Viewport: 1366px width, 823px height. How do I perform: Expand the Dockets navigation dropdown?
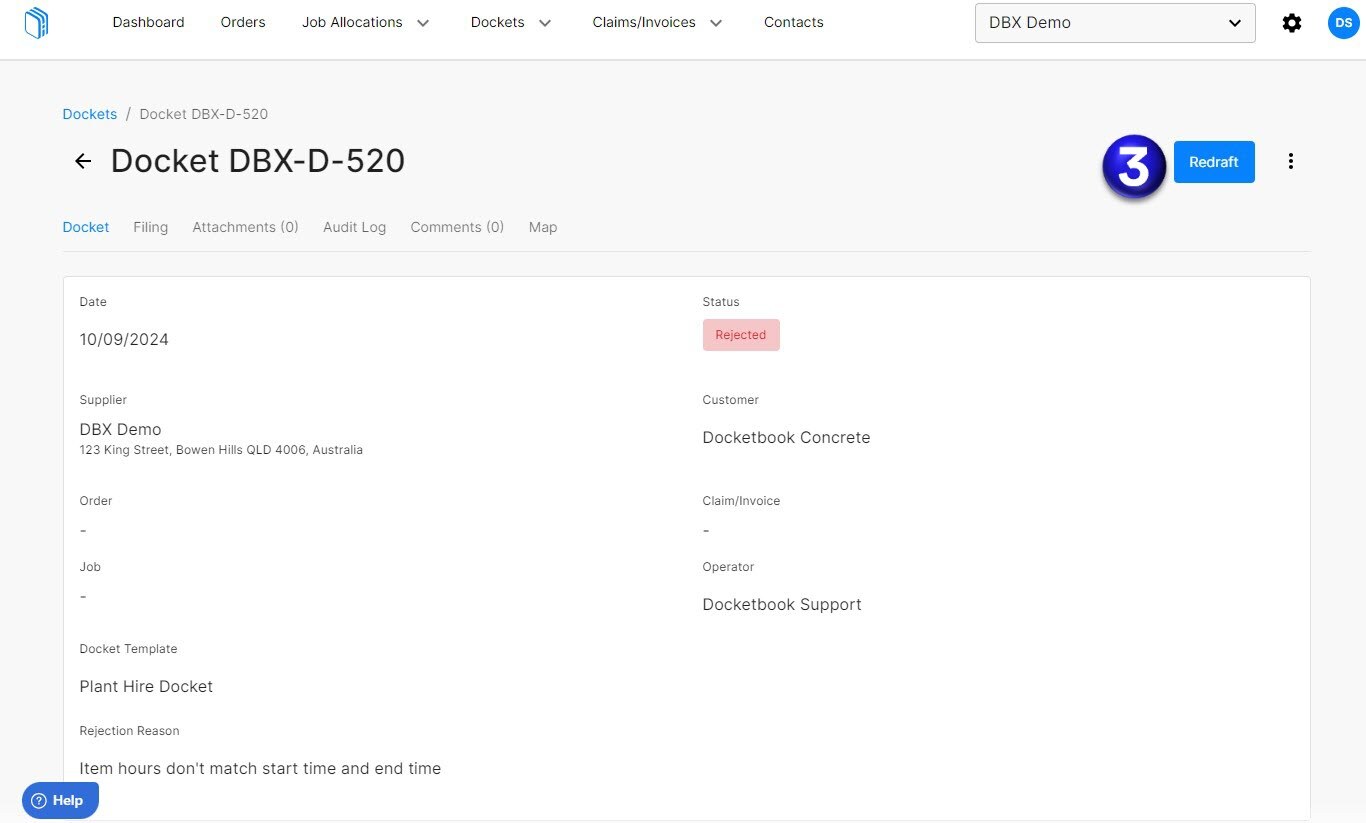[510, 22]
